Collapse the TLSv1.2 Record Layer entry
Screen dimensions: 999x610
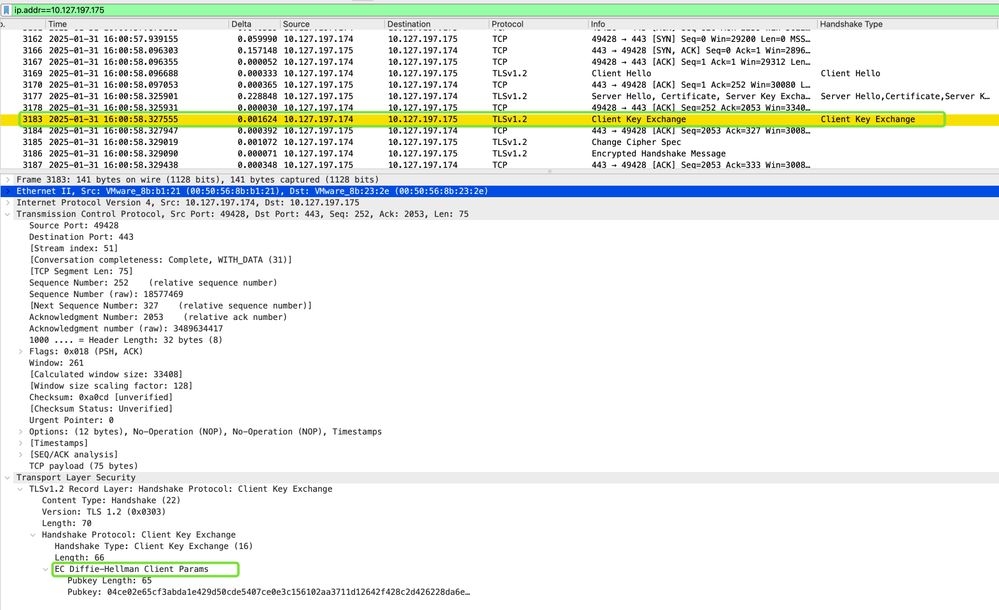pos(19,488)
